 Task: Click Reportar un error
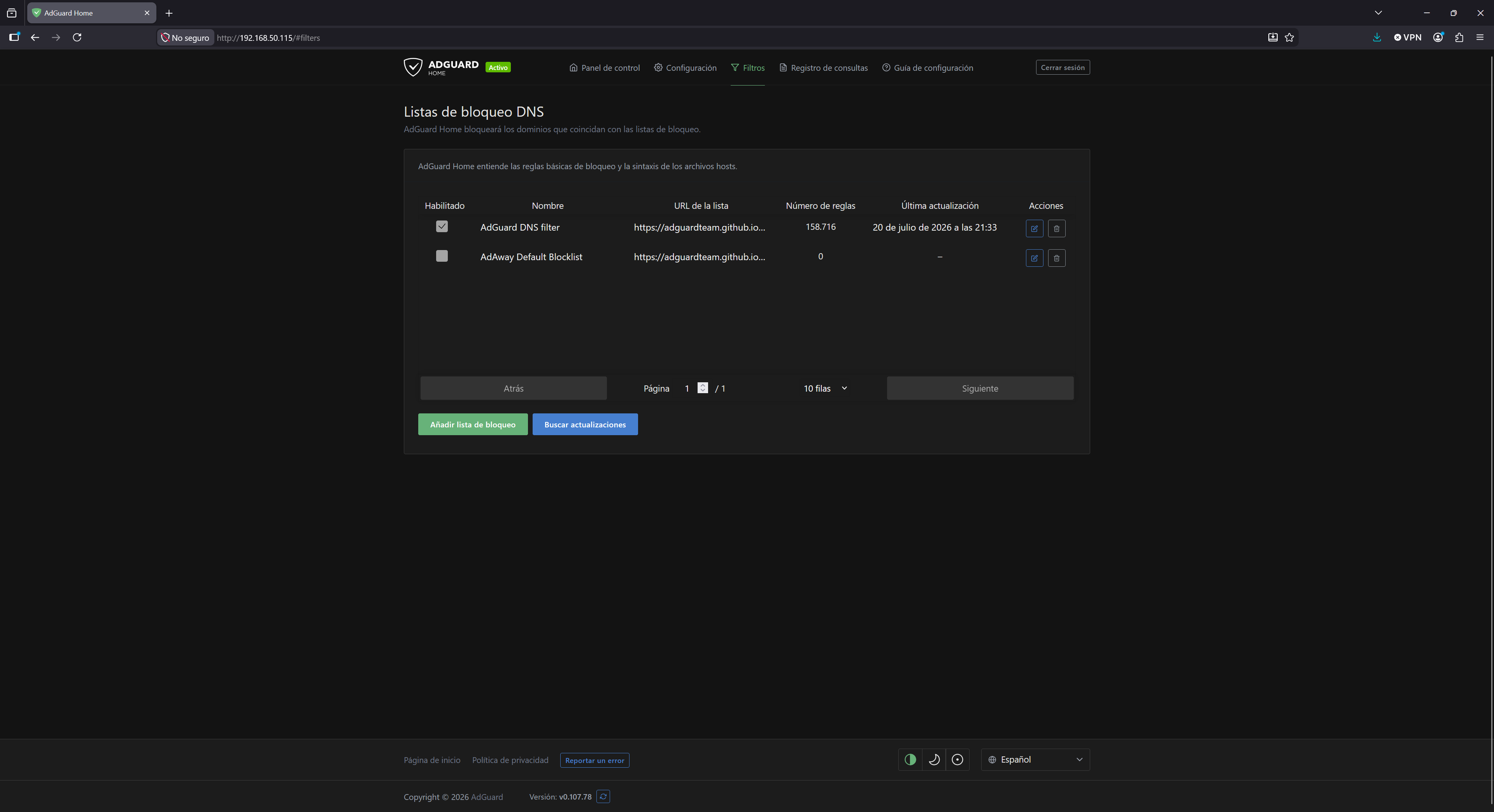[x=594, y=760]
